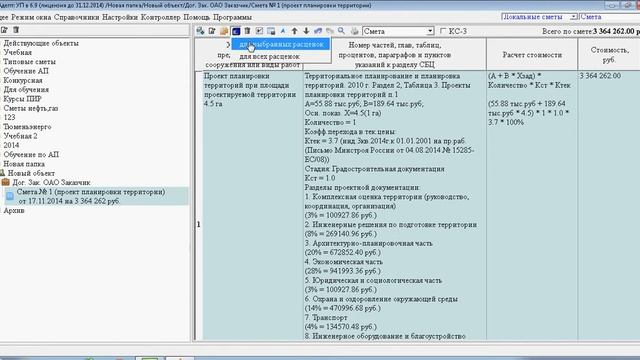
Task: Select Сметы нефть,газ folder
Action: [31, 108]
